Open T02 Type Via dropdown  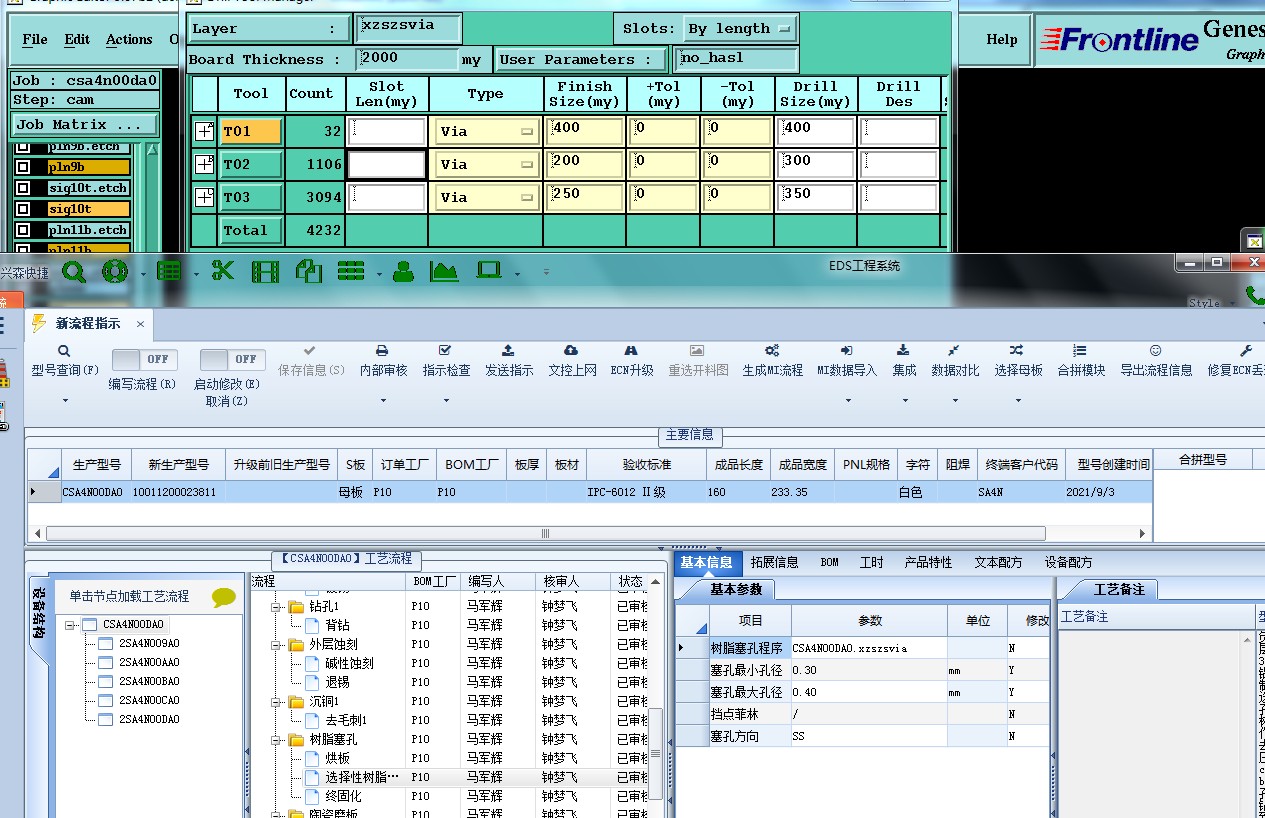(486, 164)
